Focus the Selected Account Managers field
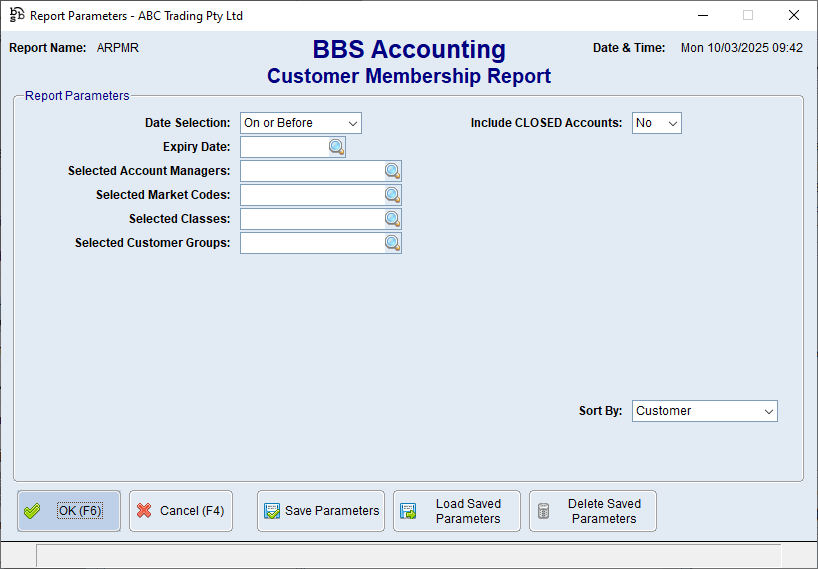This screenshot has width=818, height=569. 312,171
